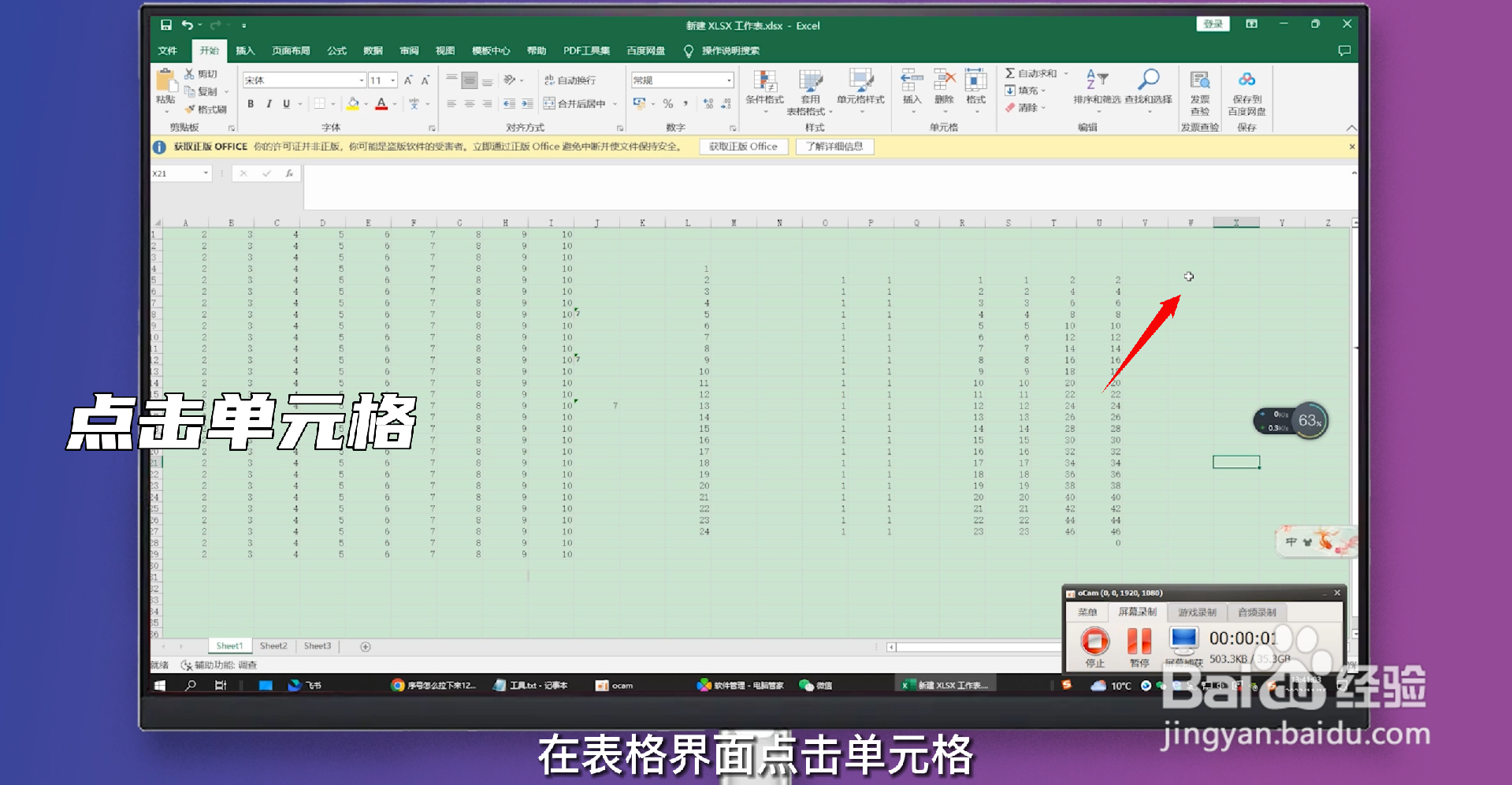
Task: Open the font size dropdown
Action: 392,80
